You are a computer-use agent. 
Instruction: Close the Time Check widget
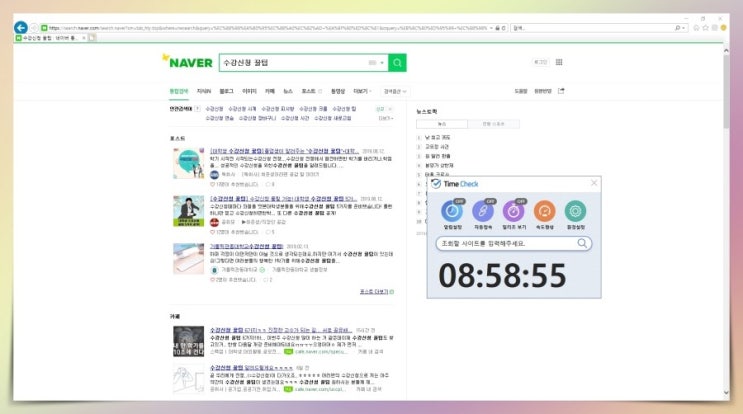pos(594,183)
